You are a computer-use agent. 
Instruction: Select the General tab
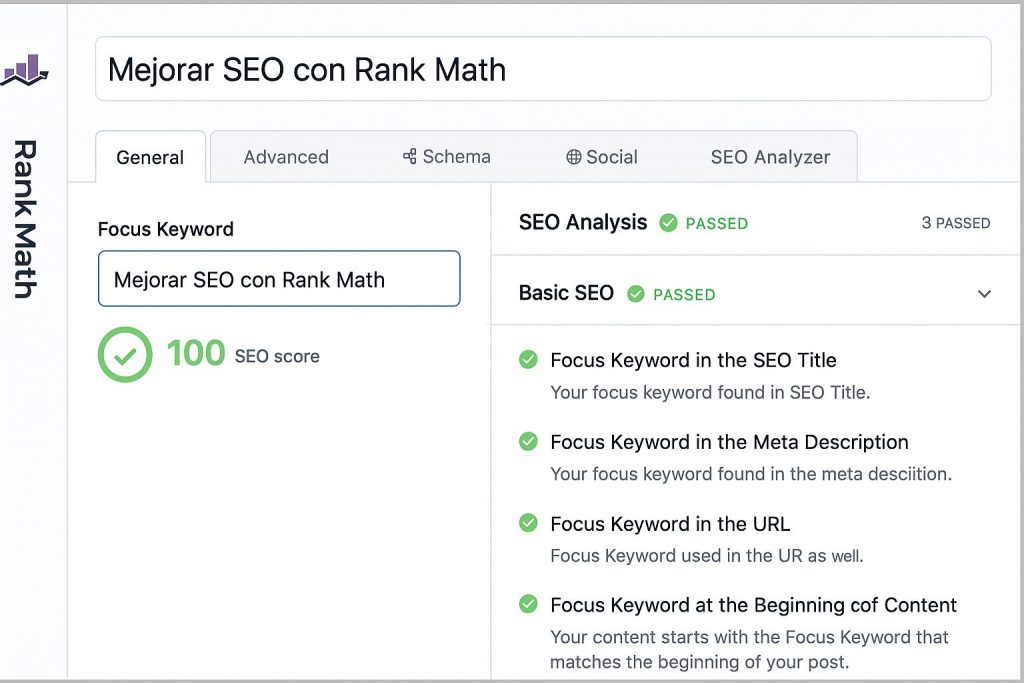coord(150,156)
